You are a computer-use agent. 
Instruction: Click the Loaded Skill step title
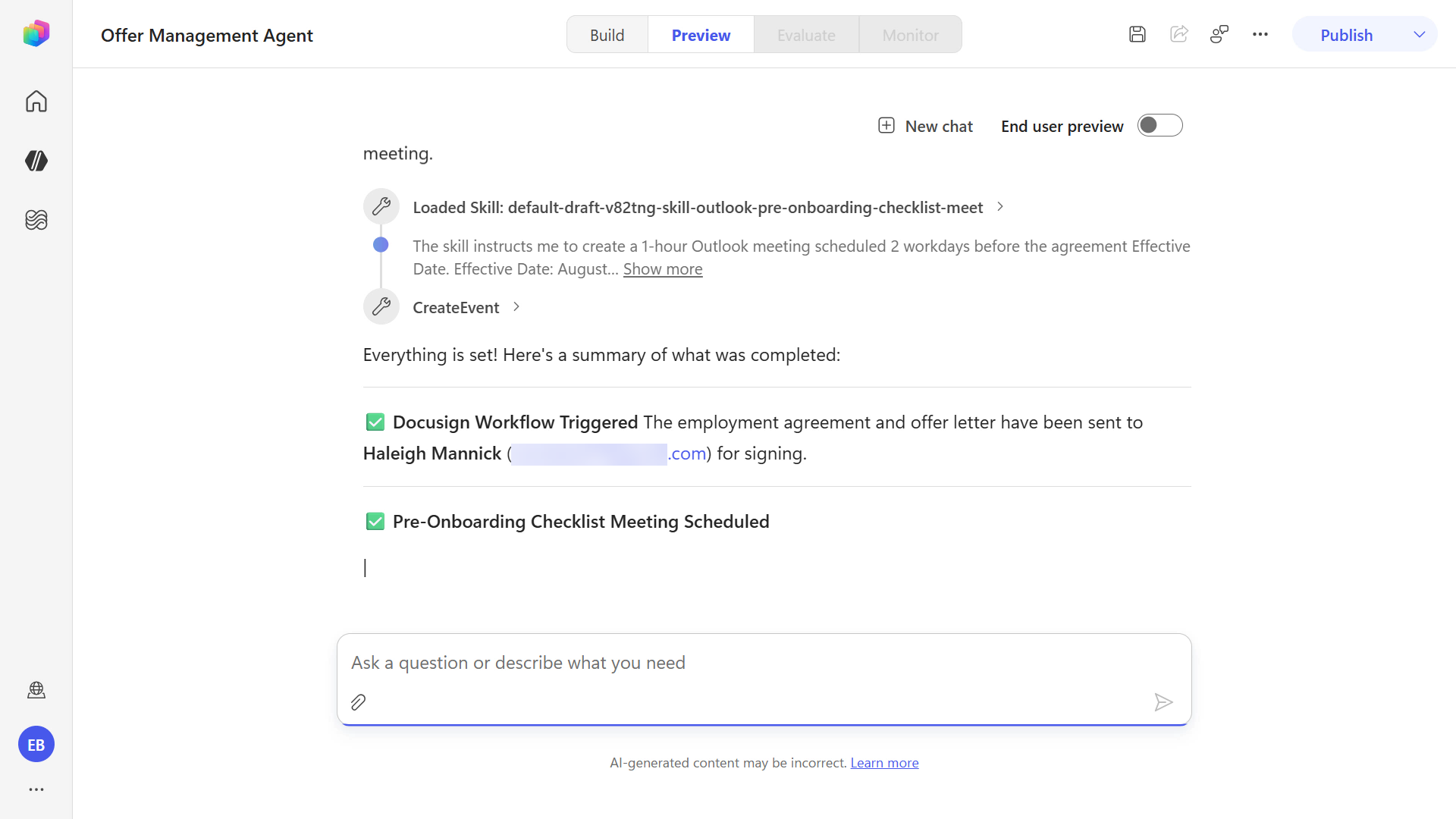coord(698,207)
